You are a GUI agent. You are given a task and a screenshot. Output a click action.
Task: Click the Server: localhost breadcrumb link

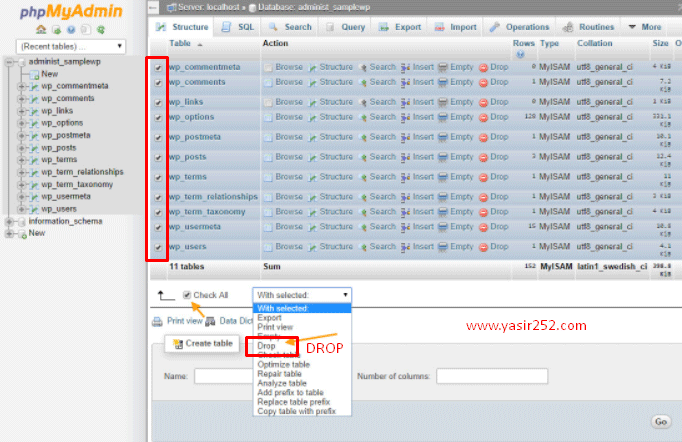(x=209, y=7)
